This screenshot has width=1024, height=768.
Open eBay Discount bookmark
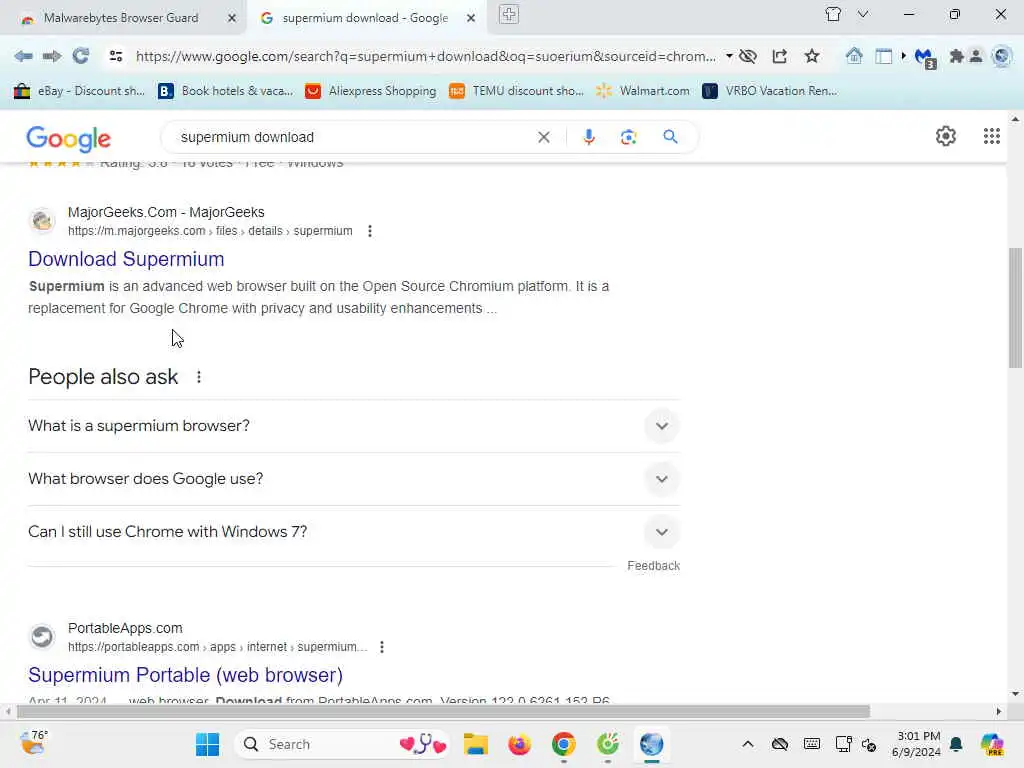click(x=79, y=91)
